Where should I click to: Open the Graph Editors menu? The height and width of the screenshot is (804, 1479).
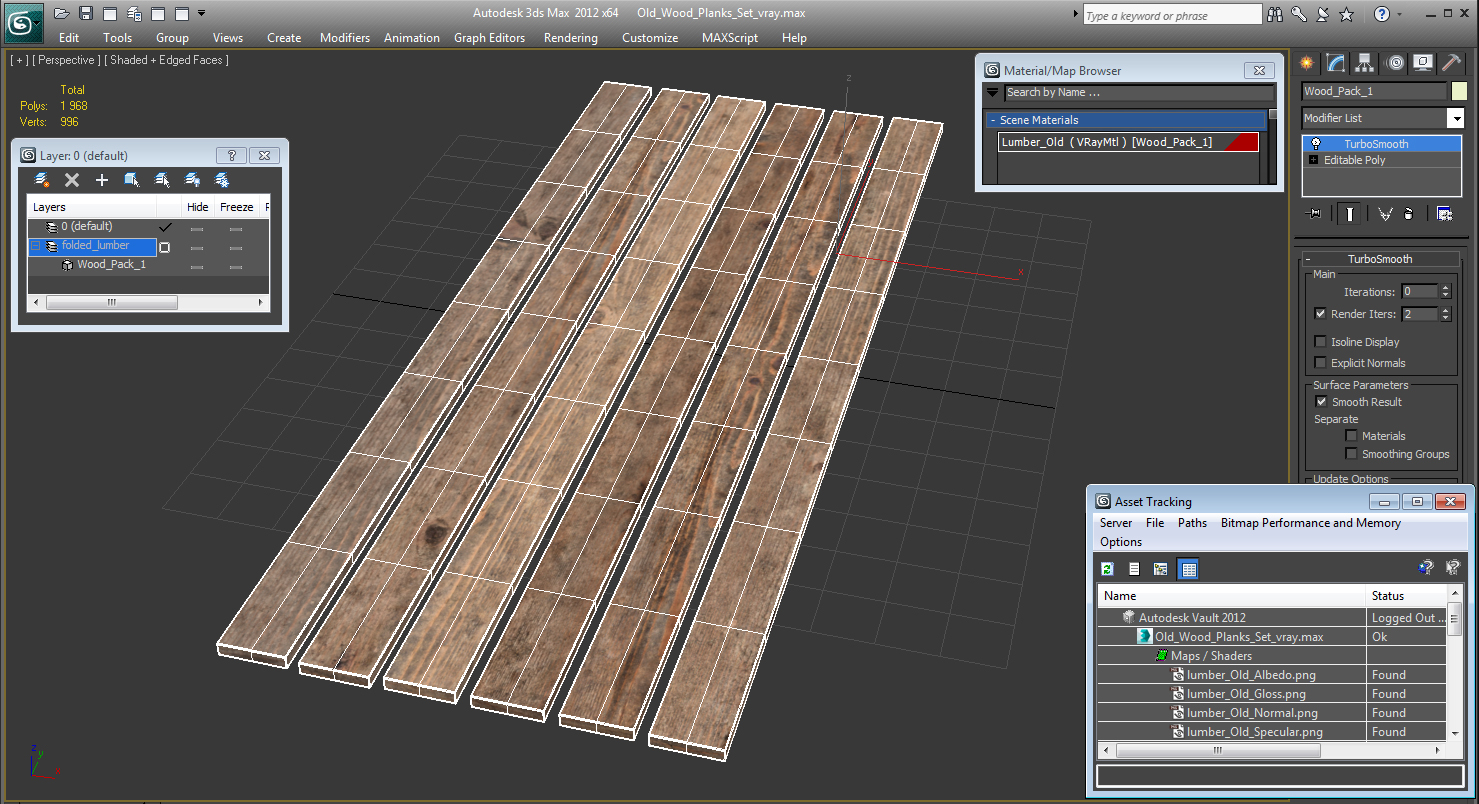(489, 38)
